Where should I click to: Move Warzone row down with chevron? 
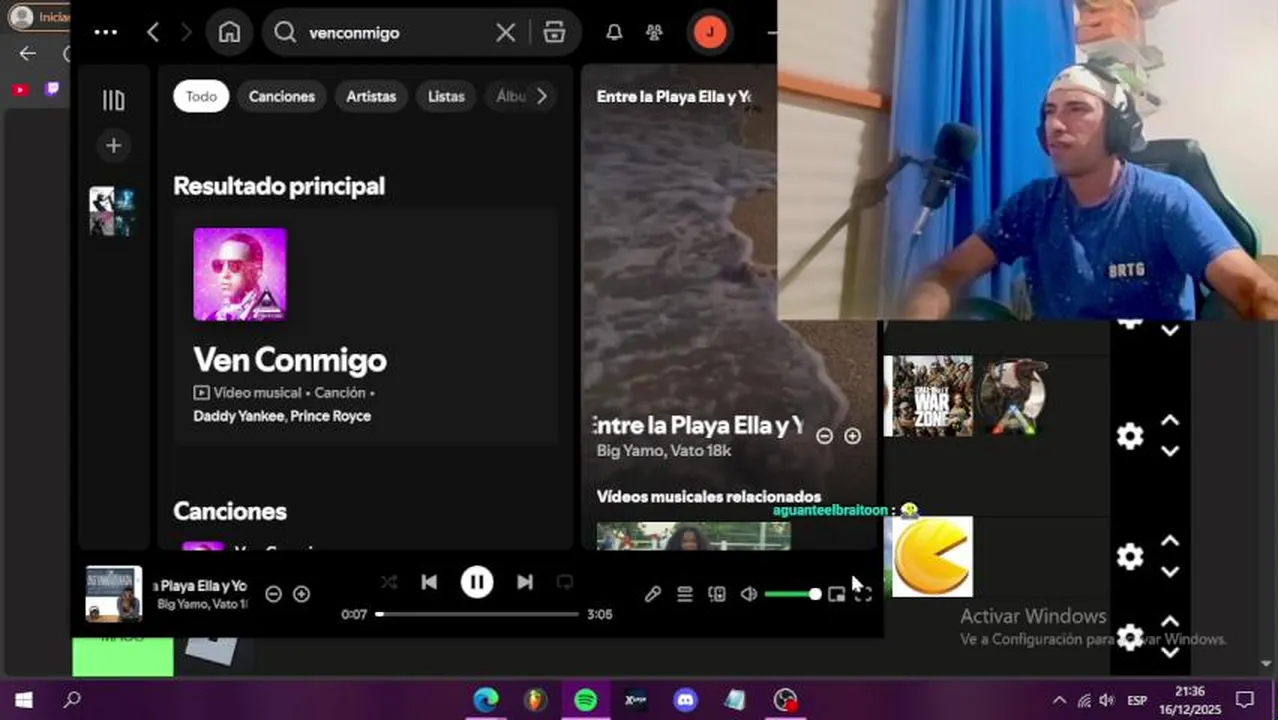click(x=1170, y=451)
